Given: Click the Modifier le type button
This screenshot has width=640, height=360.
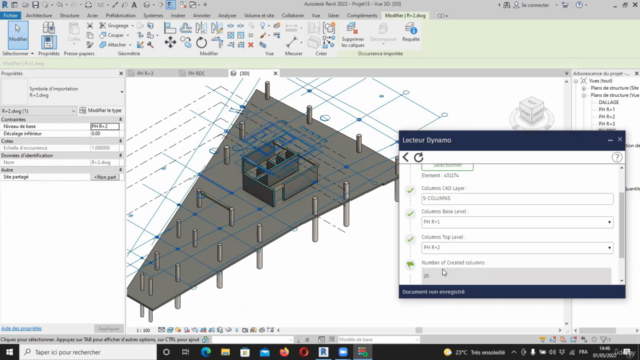Looking at the screenshot, I should pyautogui.click(x=100, y=111).
